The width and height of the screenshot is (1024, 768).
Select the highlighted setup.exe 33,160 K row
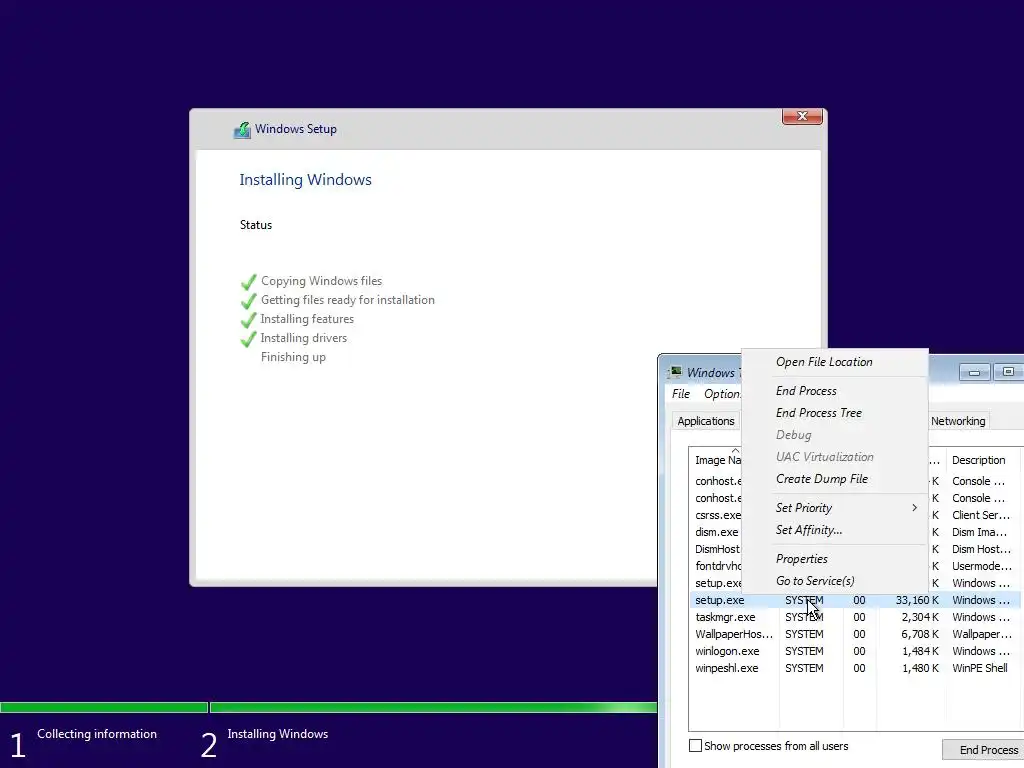tap(856, 600)
